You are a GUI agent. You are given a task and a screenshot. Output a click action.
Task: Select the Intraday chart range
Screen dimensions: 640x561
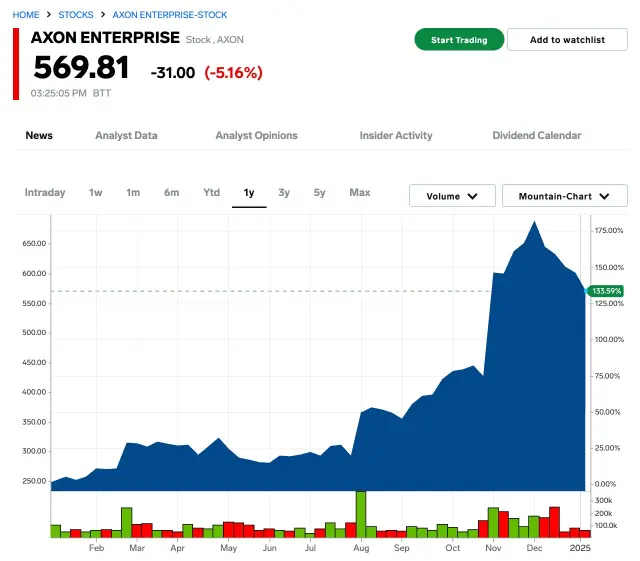(x=45, y=193)
